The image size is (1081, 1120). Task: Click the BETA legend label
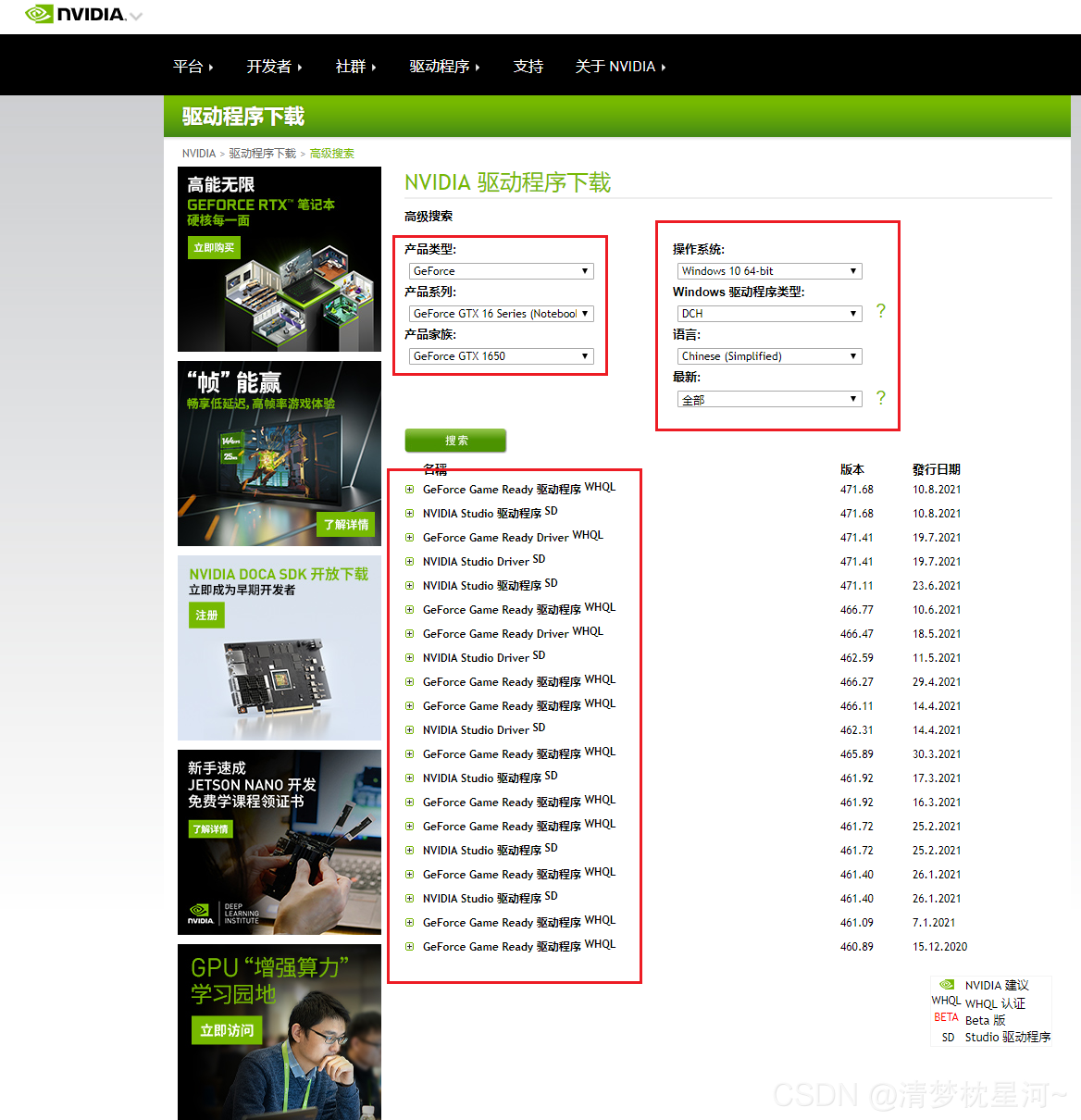(946, 1017)
